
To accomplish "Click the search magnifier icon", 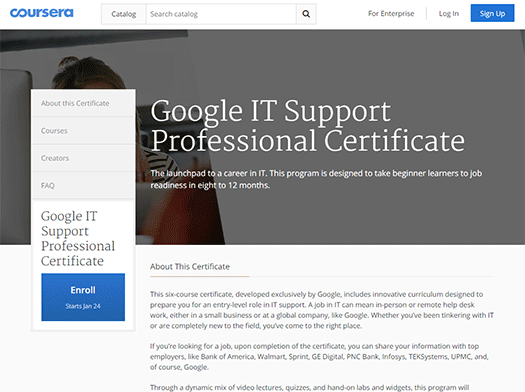I will click(x=306, y=14).
